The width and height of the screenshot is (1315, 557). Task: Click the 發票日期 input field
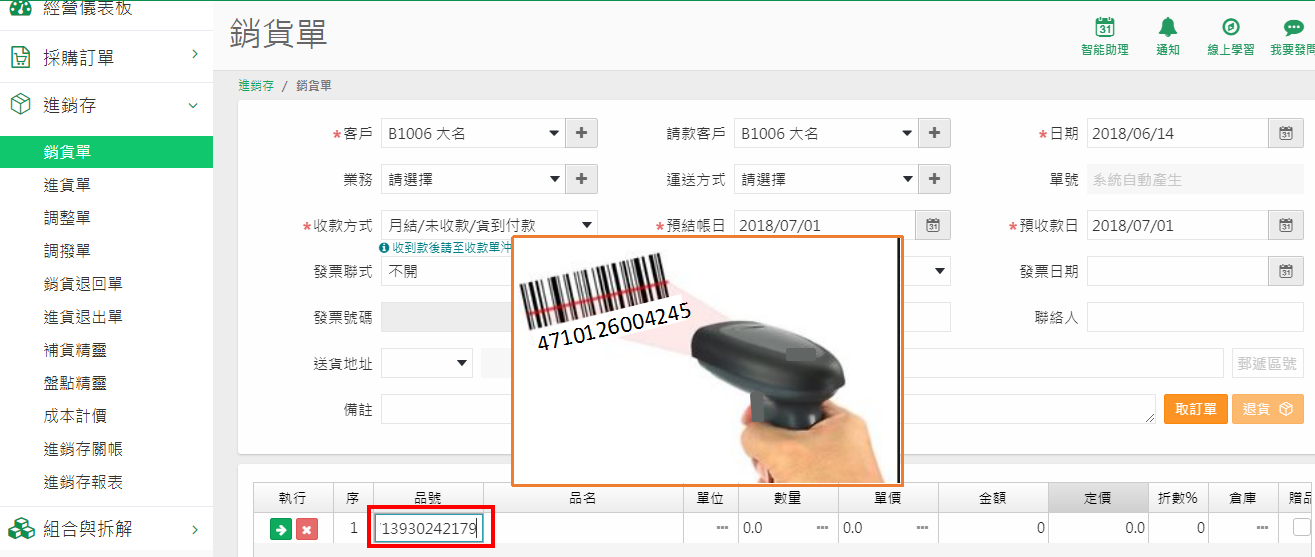[1178, 271]
